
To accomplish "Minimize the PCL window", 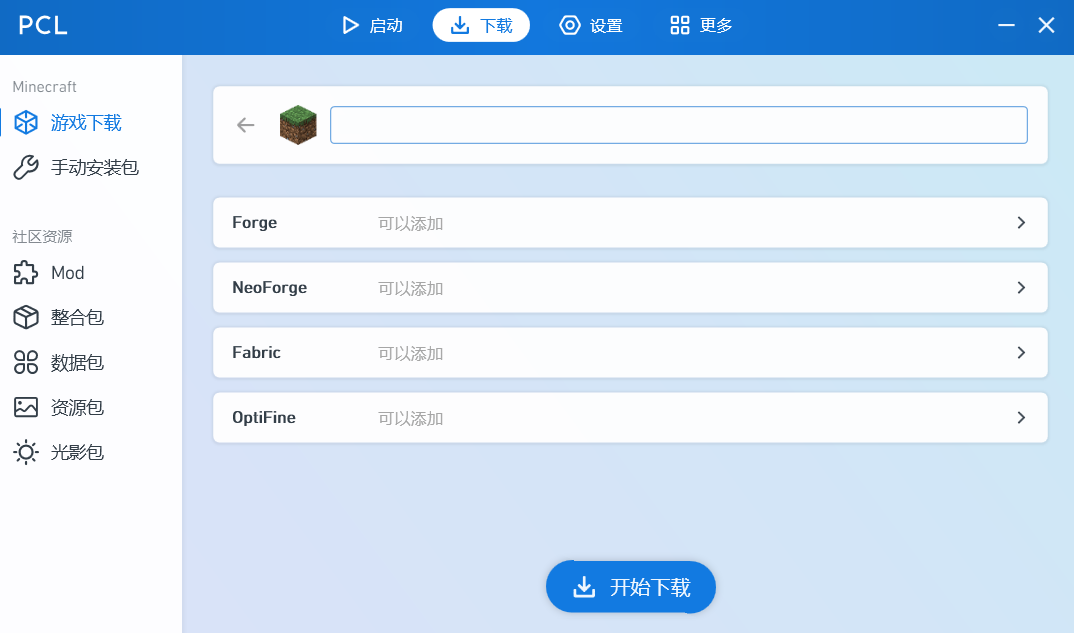I will tap(1006, 25).
